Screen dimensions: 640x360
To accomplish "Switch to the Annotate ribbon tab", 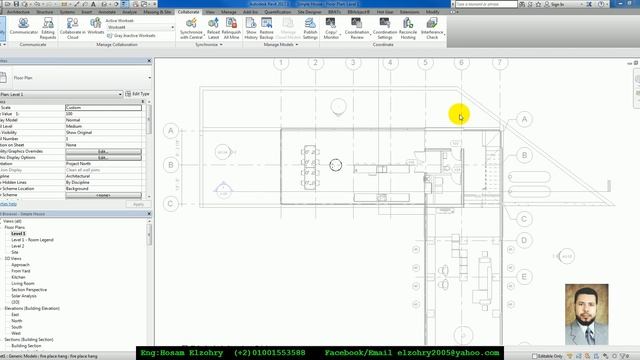I will point(107,12).
